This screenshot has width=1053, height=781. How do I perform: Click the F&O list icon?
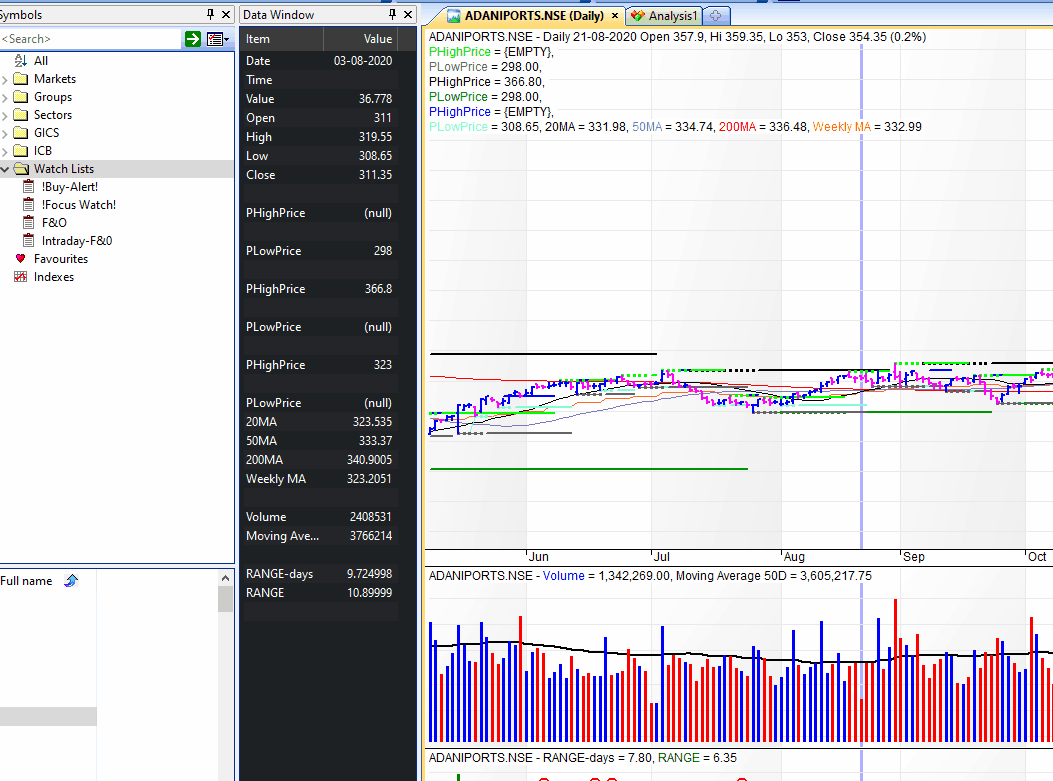[x=29, y=222]
